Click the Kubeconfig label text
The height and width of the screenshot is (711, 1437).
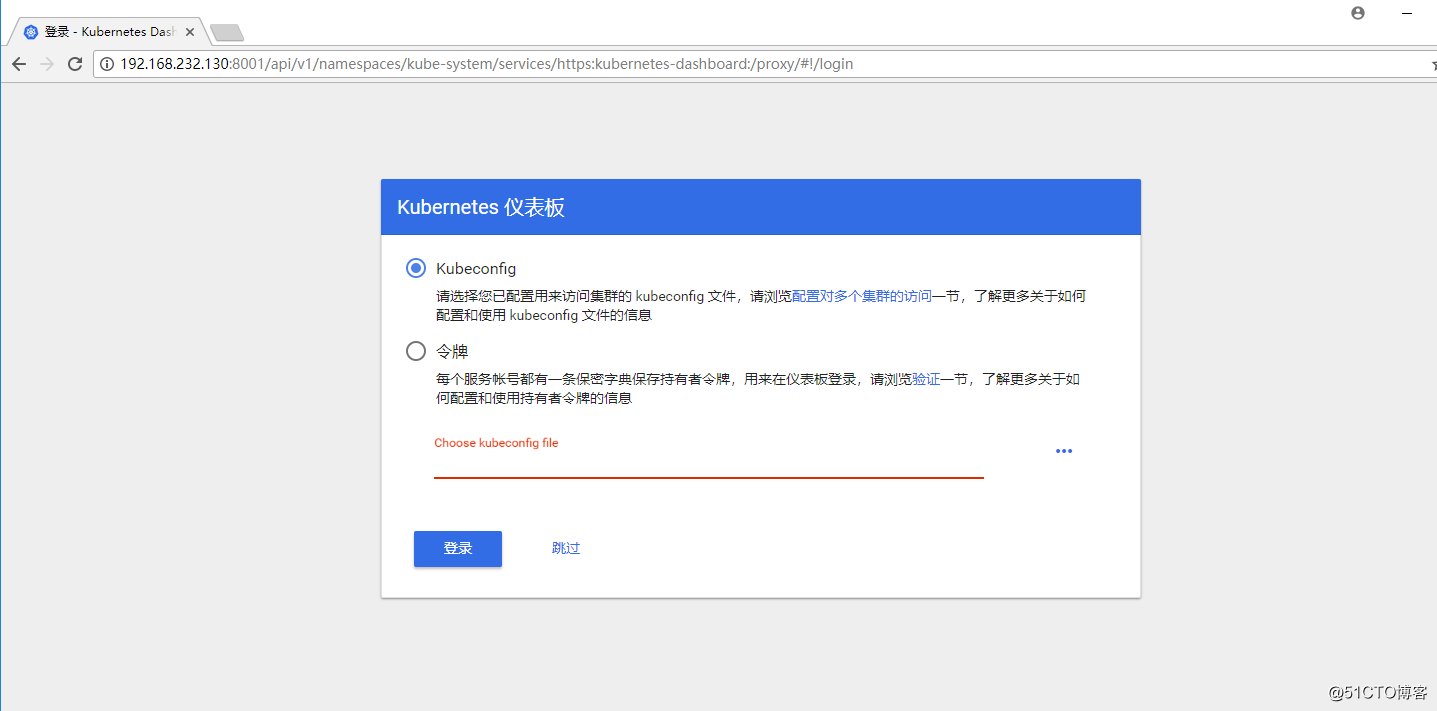point(476,269)
